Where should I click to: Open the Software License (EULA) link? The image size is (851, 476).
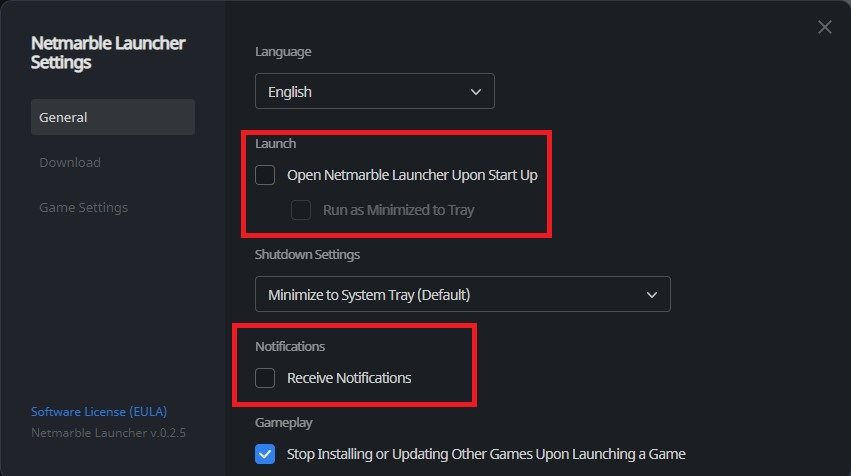pos(99,411)
